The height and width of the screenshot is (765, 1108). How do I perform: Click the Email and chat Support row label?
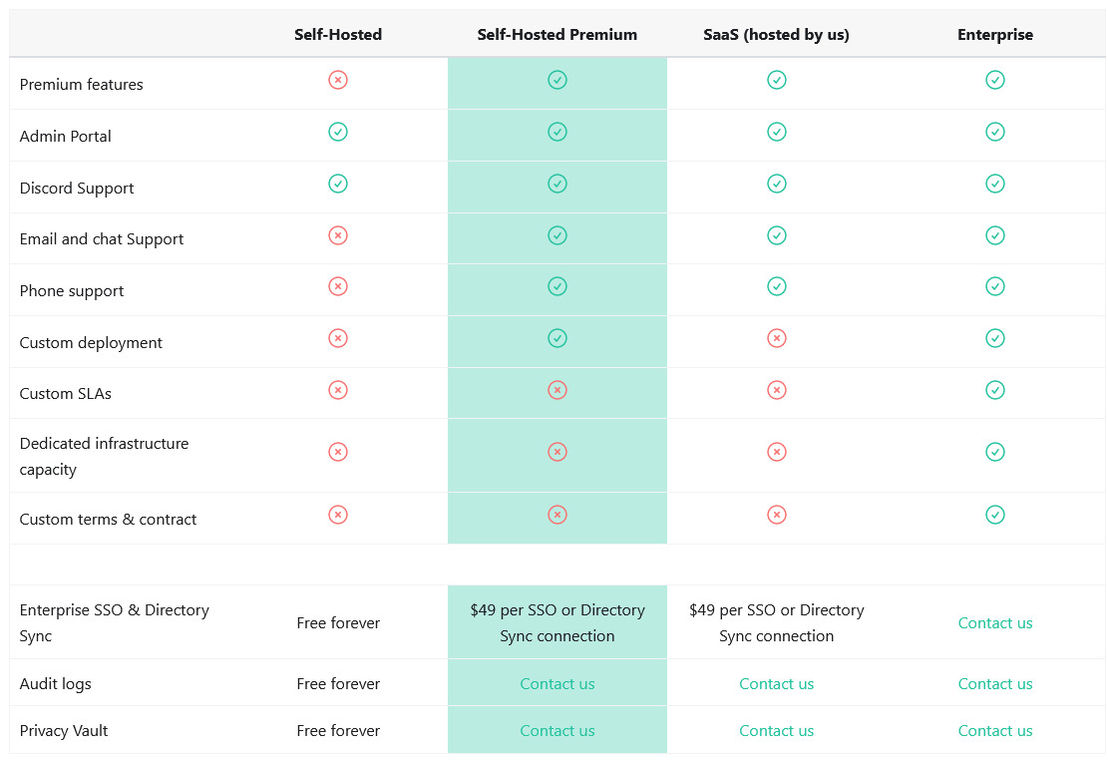click(101, 239)
